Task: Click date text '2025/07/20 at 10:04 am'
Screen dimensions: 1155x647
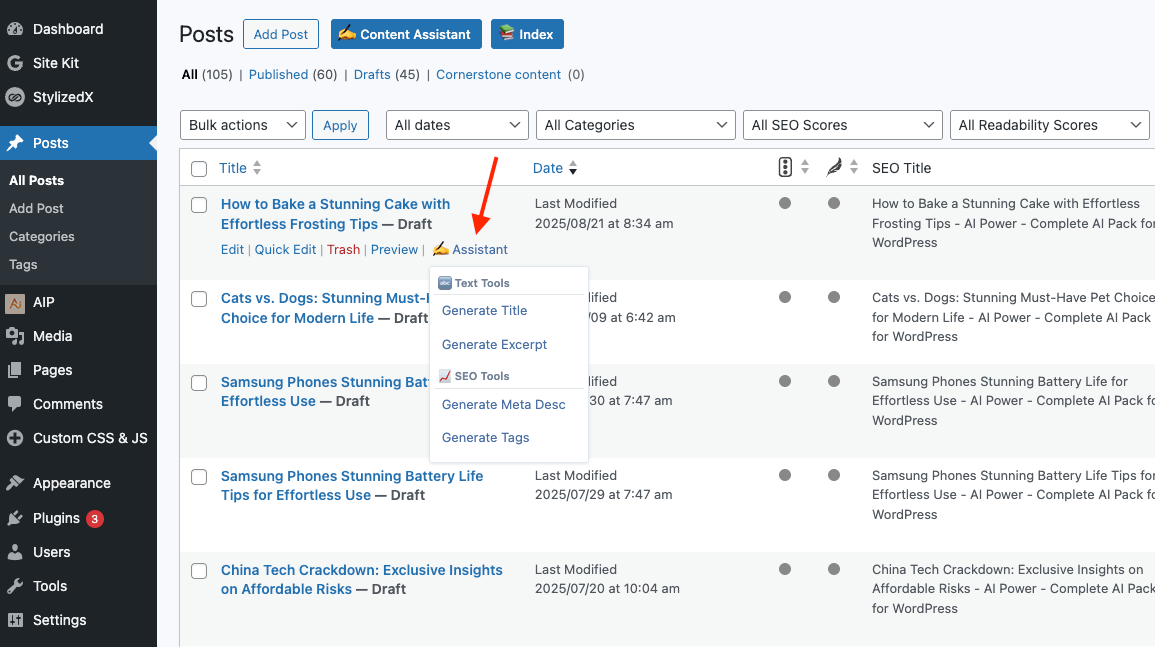Action: tap(607, 589)
